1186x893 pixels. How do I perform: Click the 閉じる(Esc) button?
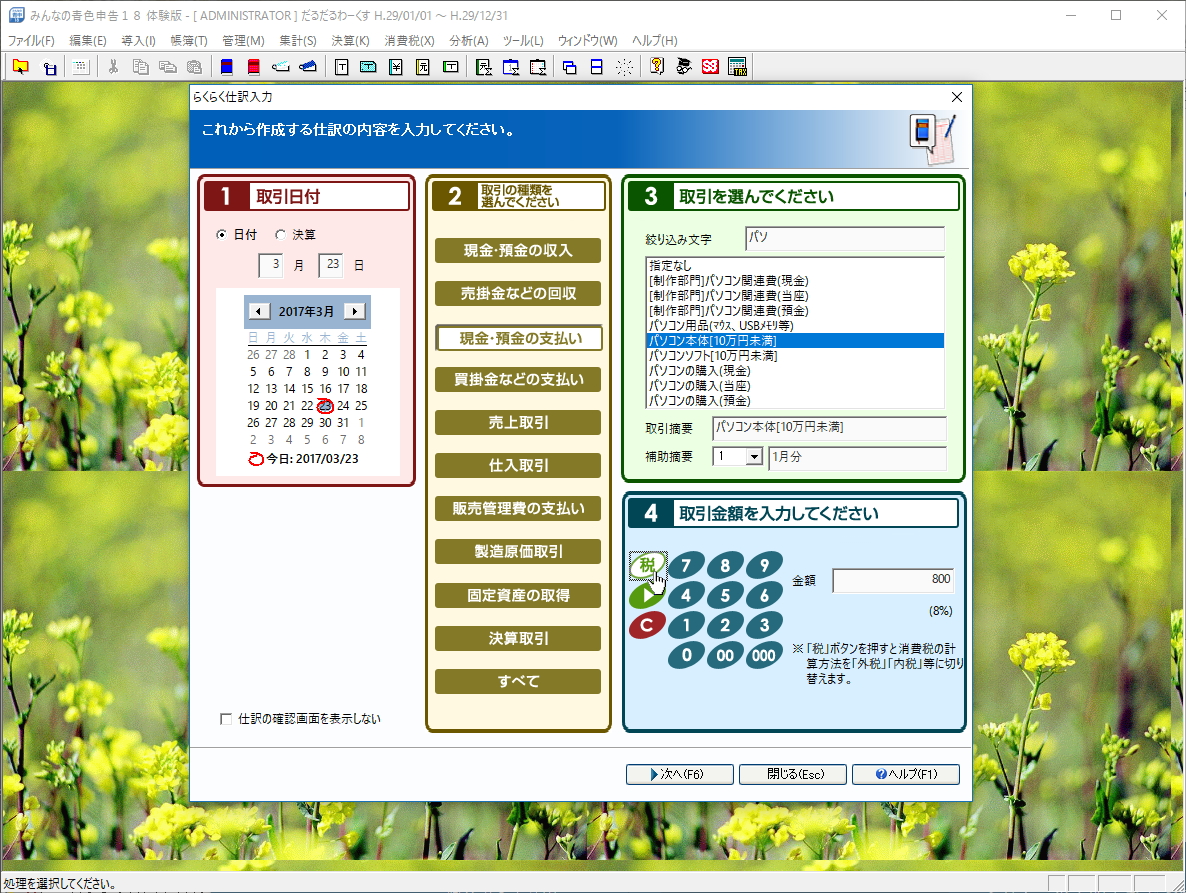point(793,774)
